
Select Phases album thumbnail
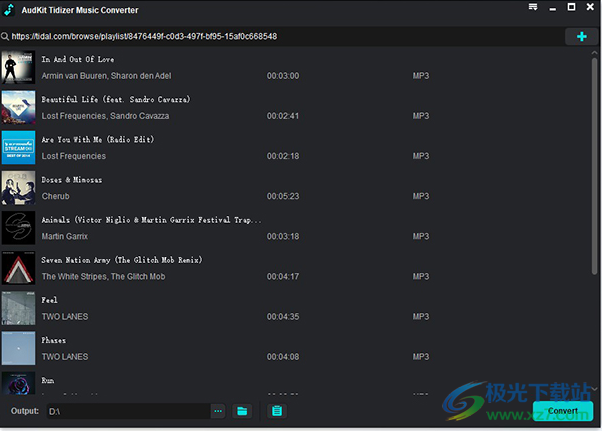(18, 348)
